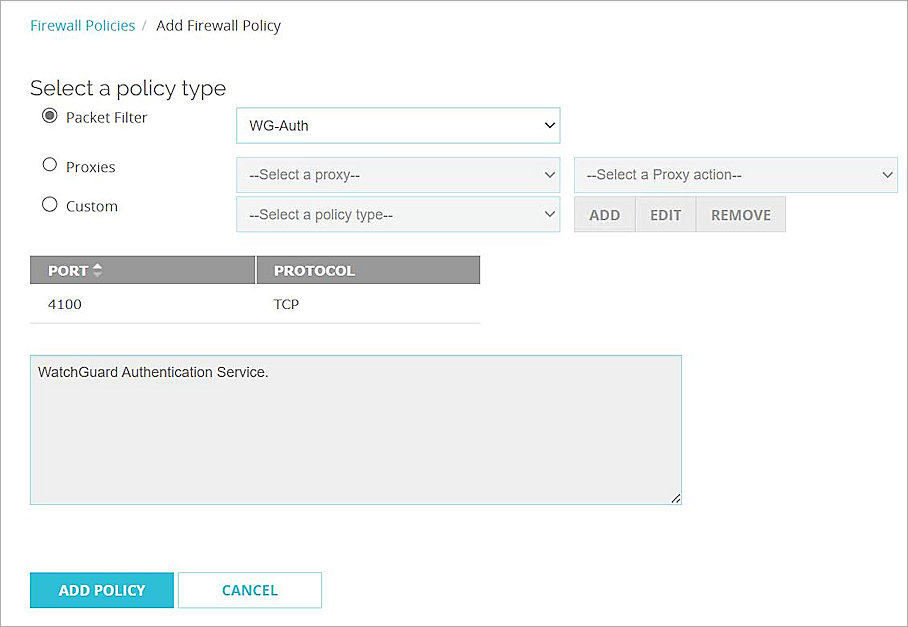Cancel adding the firewall policy

click(249, 590)
